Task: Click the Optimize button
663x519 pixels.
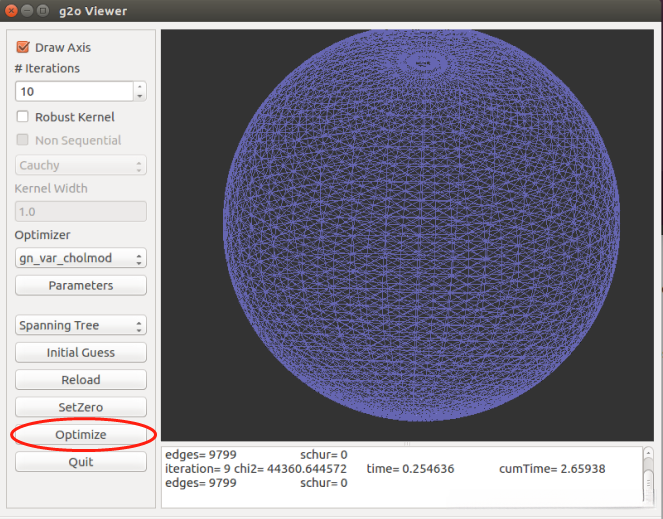Action: [81, 434]
